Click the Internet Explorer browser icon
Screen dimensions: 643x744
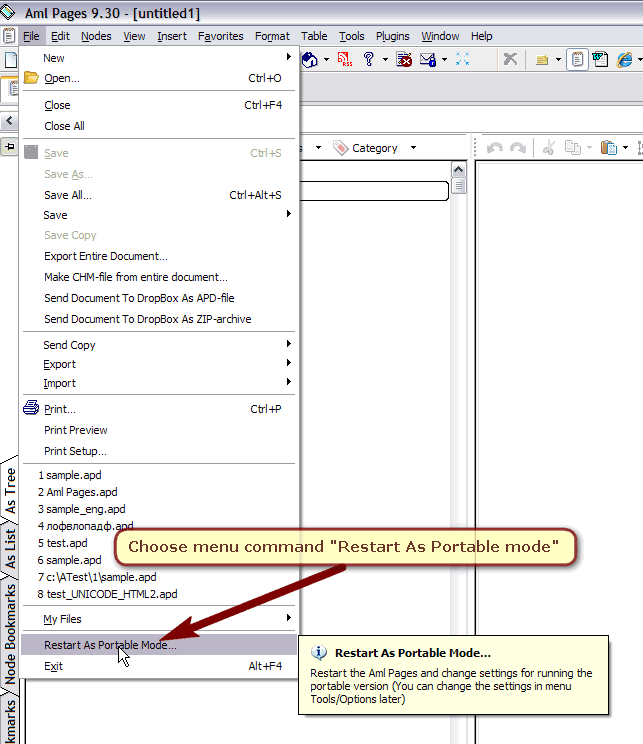[x=624, y=60]
